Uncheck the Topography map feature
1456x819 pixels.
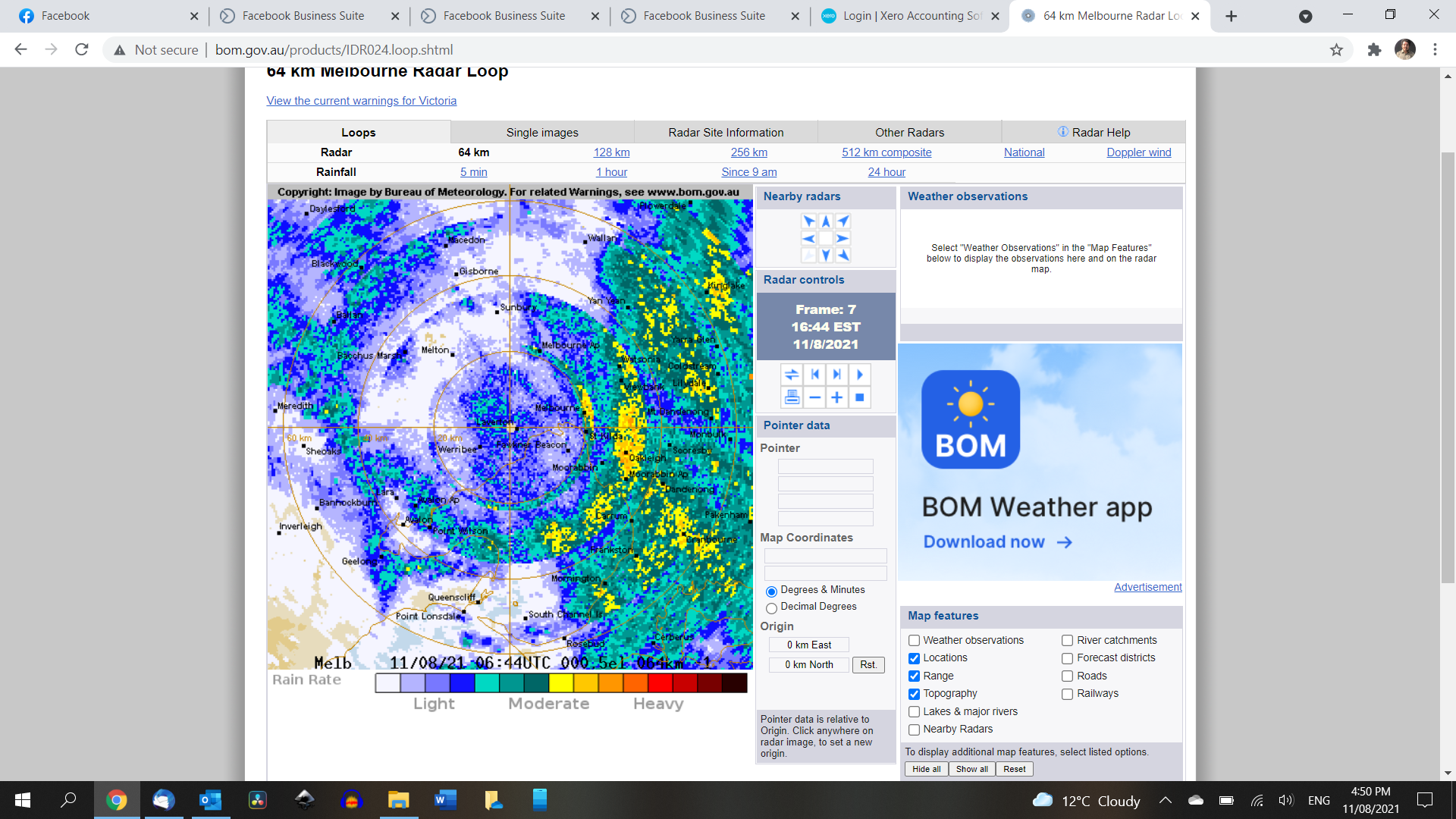pos(914,694)
